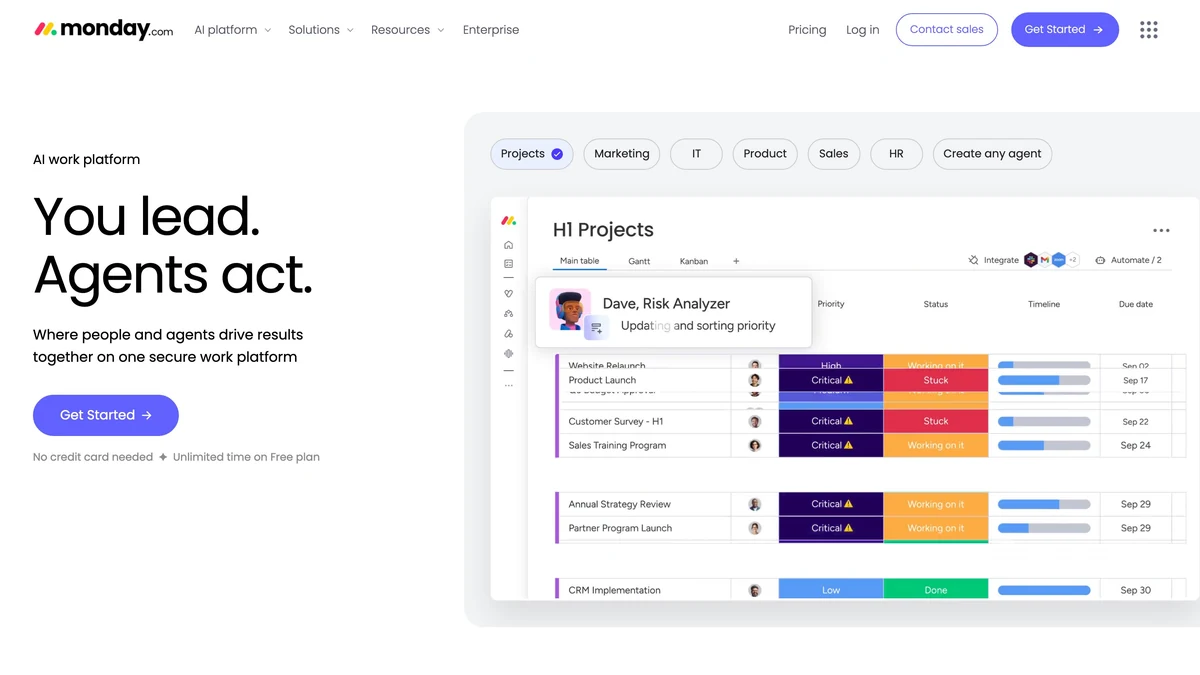
Task: Click the Timeline column header
Action: coord(1044,304)
